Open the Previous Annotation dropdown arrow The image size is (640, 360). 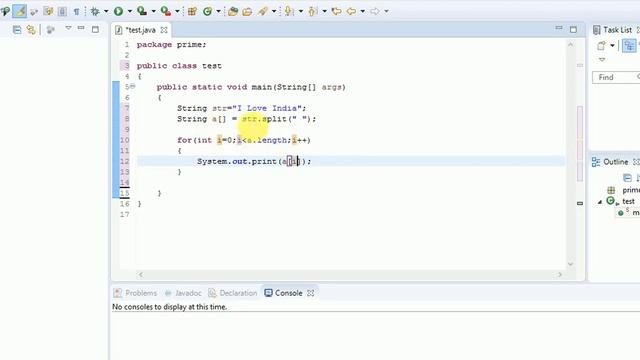(324, 11)
